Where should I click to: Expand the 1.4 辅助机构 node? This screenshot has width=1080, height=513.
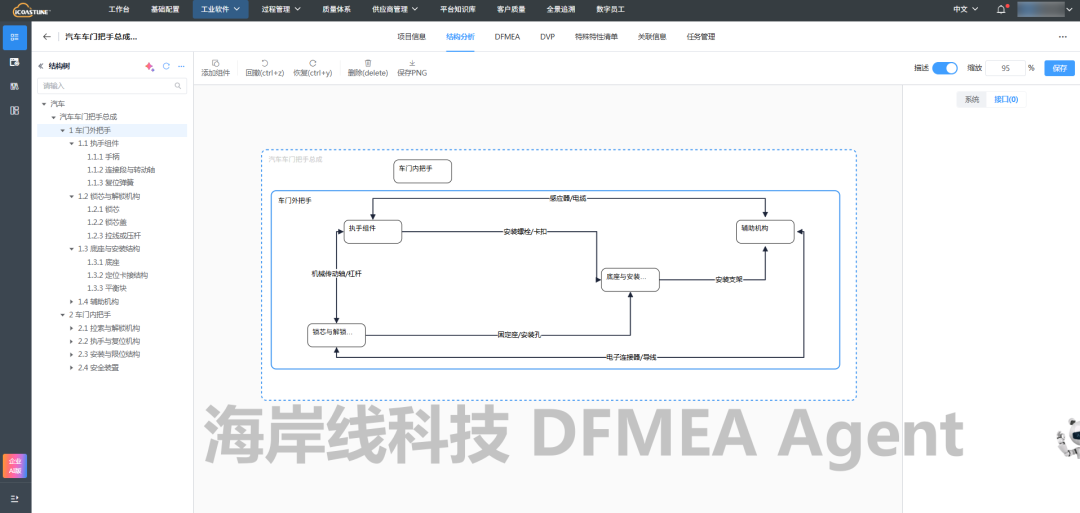point(72,302)
